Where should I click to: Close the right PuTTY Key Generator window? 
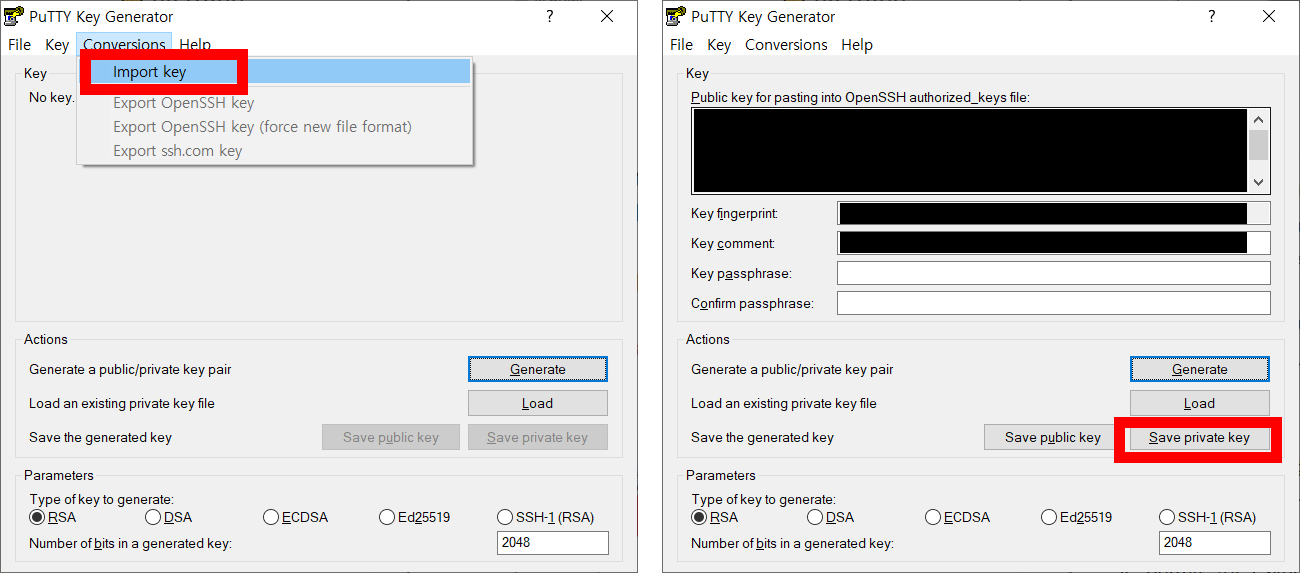pos(1269,16)
